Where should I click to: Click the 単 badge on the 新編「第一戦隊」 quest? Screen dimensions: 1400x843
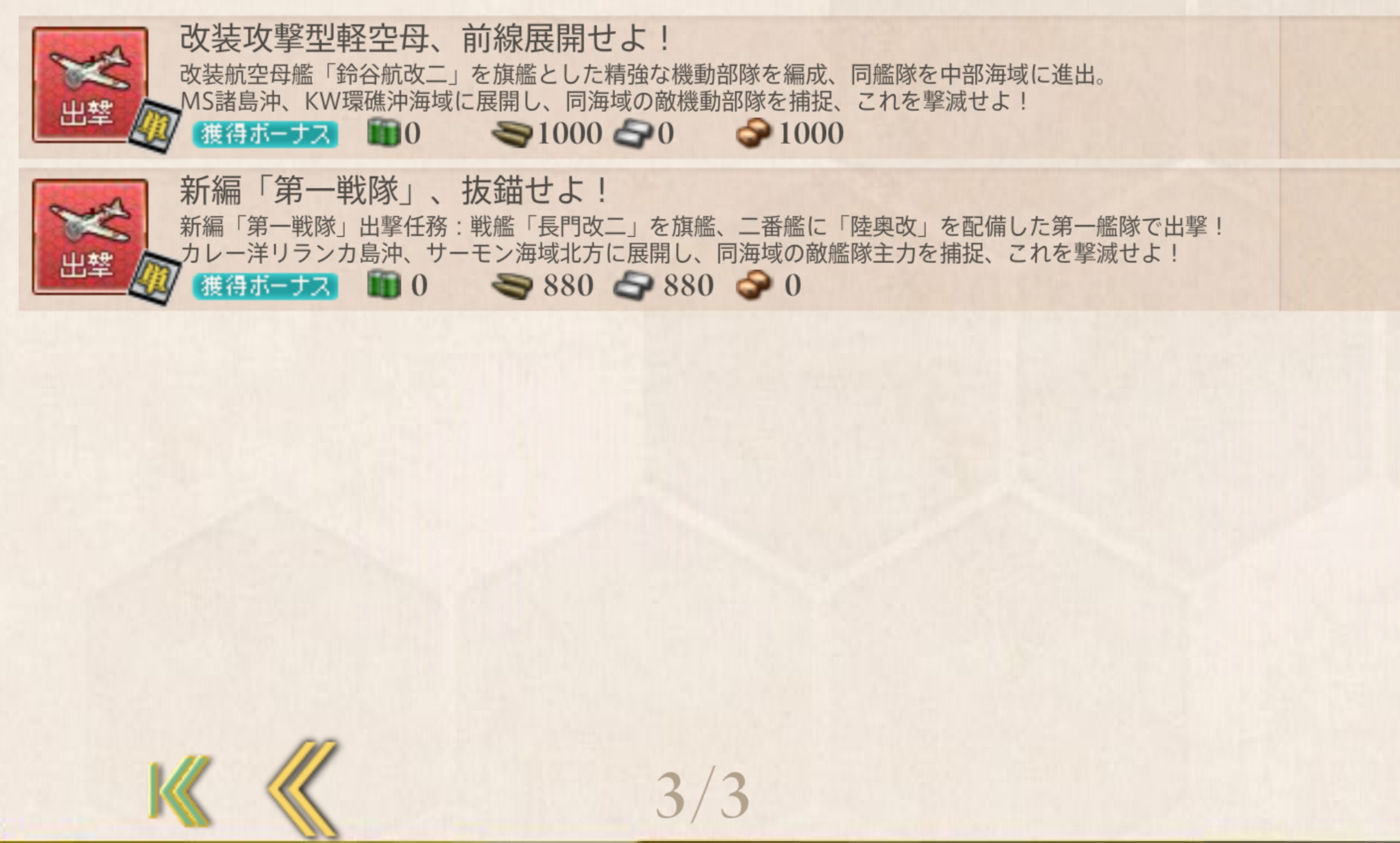(154, 278)
